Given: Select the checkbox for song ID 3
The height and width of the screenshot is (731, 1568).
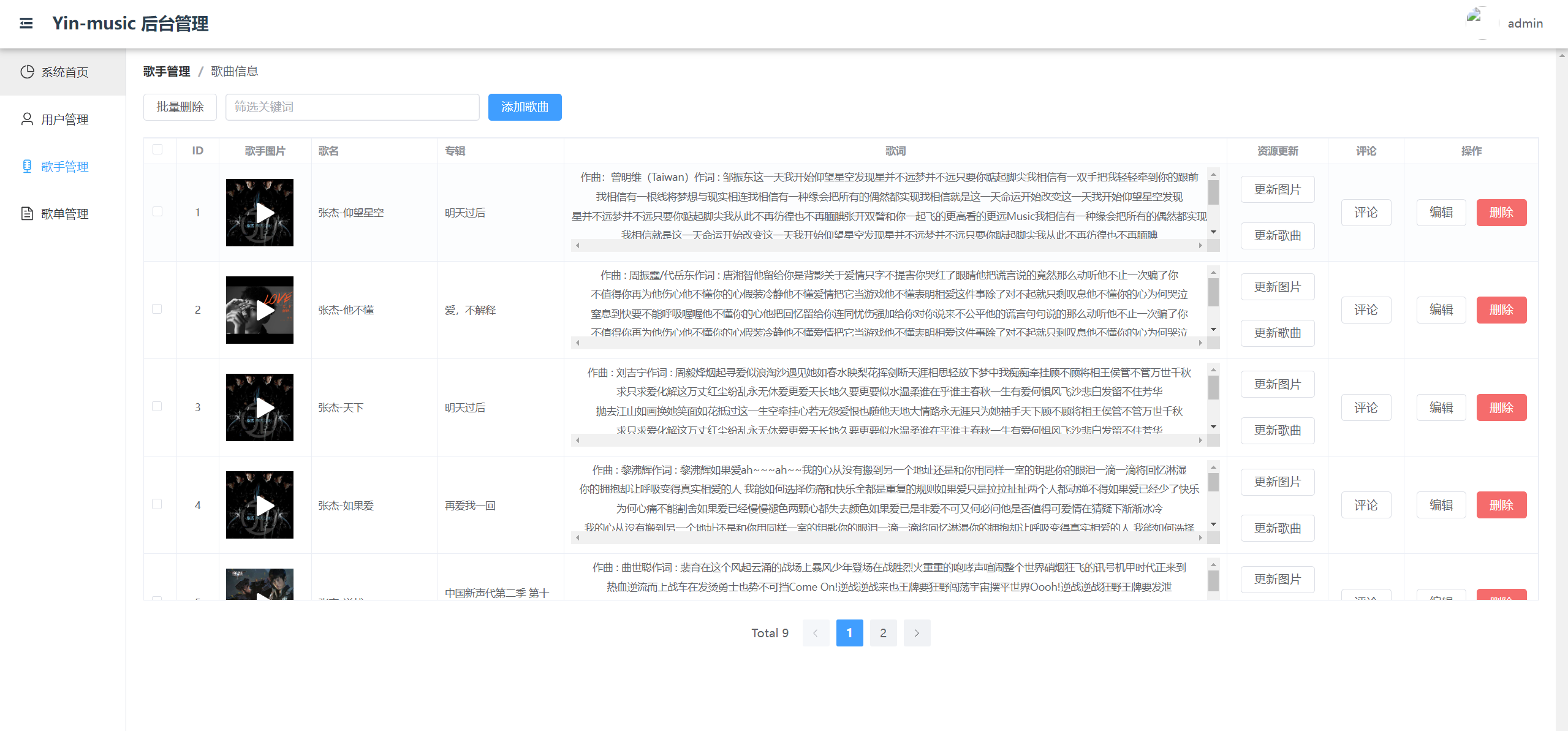Looking at the screenshot, I should click(x=157, y=406).
